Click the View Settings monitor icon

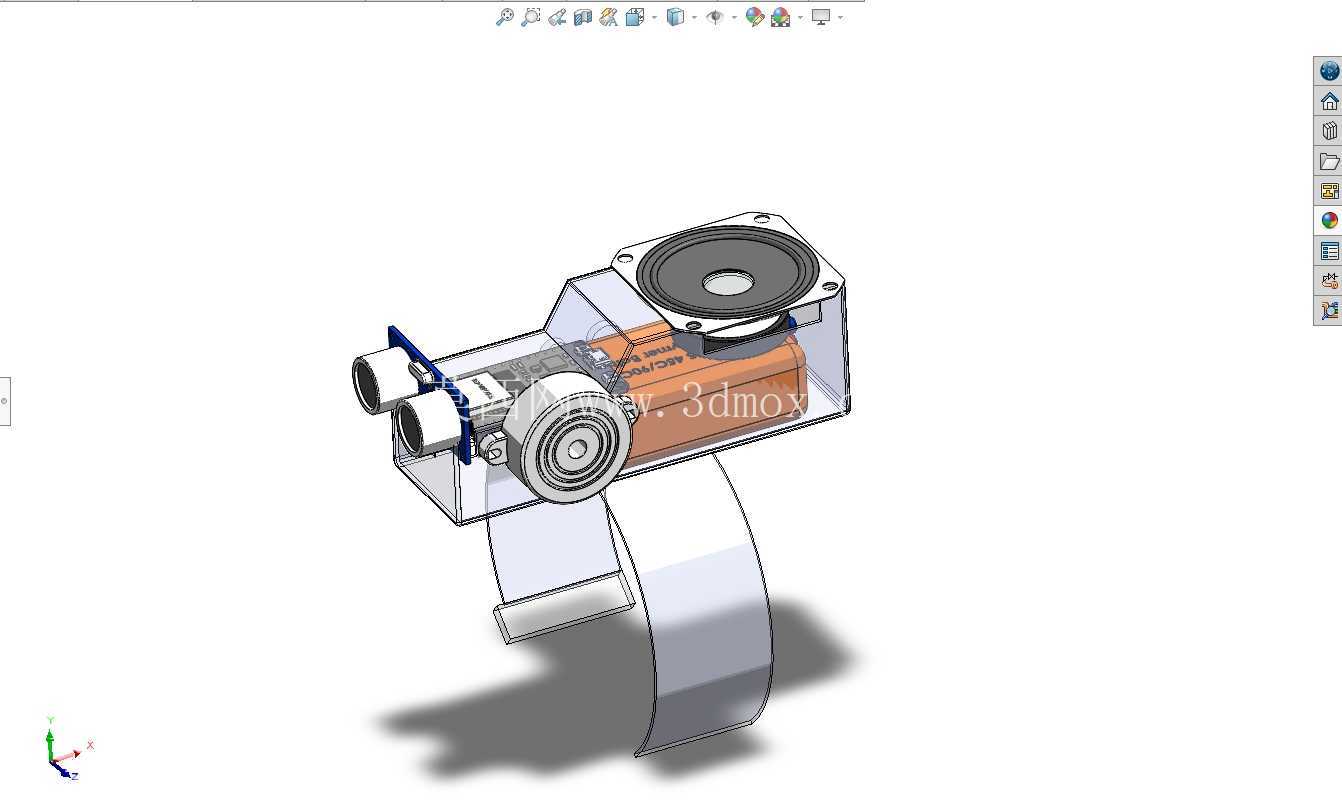click(x=821, y=17)
